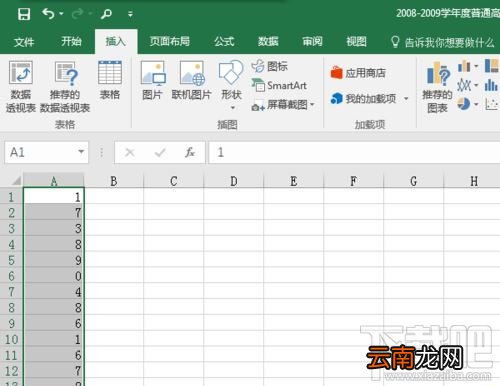Viewport: 500px width, 386px height.
Task: Insert a column or bar chart
Action: tap(464, 66)
